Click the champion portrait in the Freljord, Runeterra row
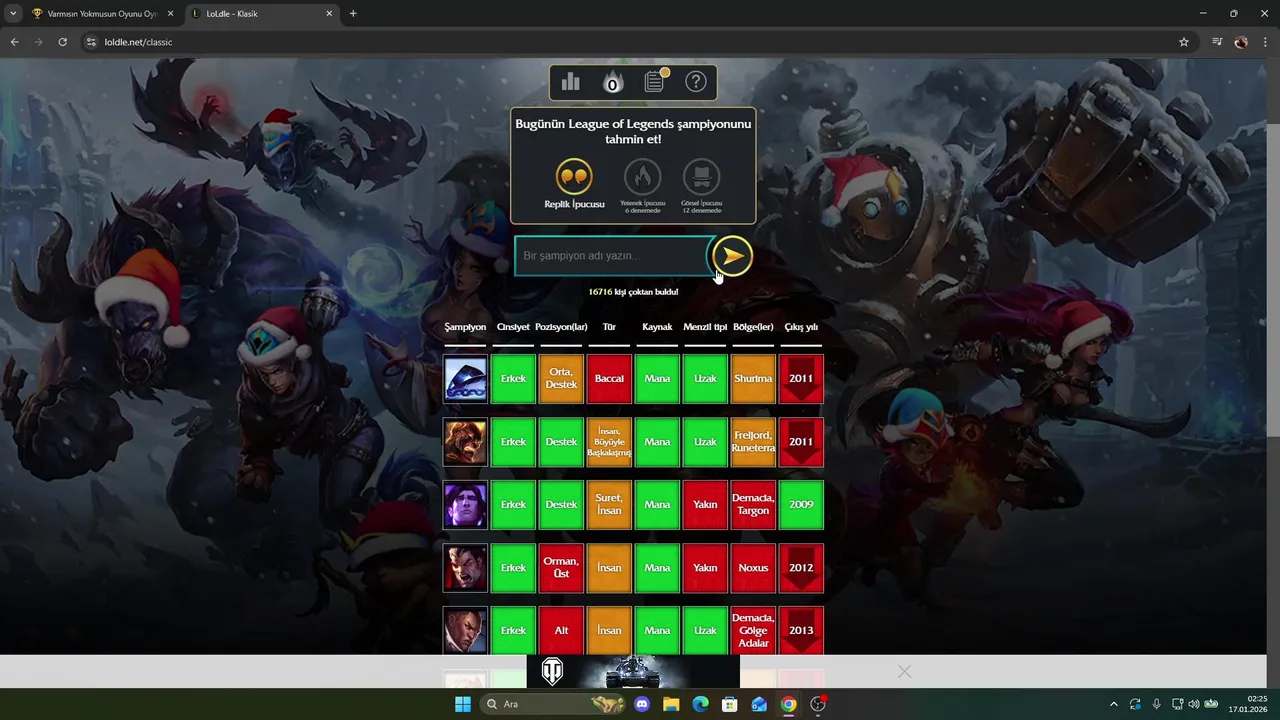Viewport: 1280px width, 720px height. pyautogui.click(x=465, y=442)
